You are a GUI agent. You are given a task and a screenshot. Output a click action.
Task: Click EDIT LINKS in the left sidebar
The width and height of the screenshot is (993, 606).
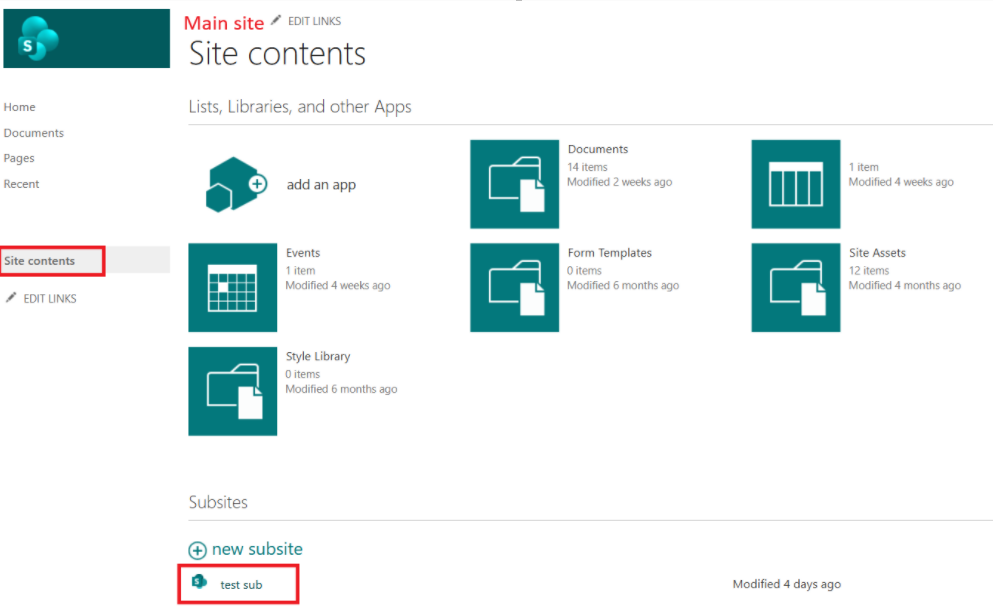pos(50,299)
